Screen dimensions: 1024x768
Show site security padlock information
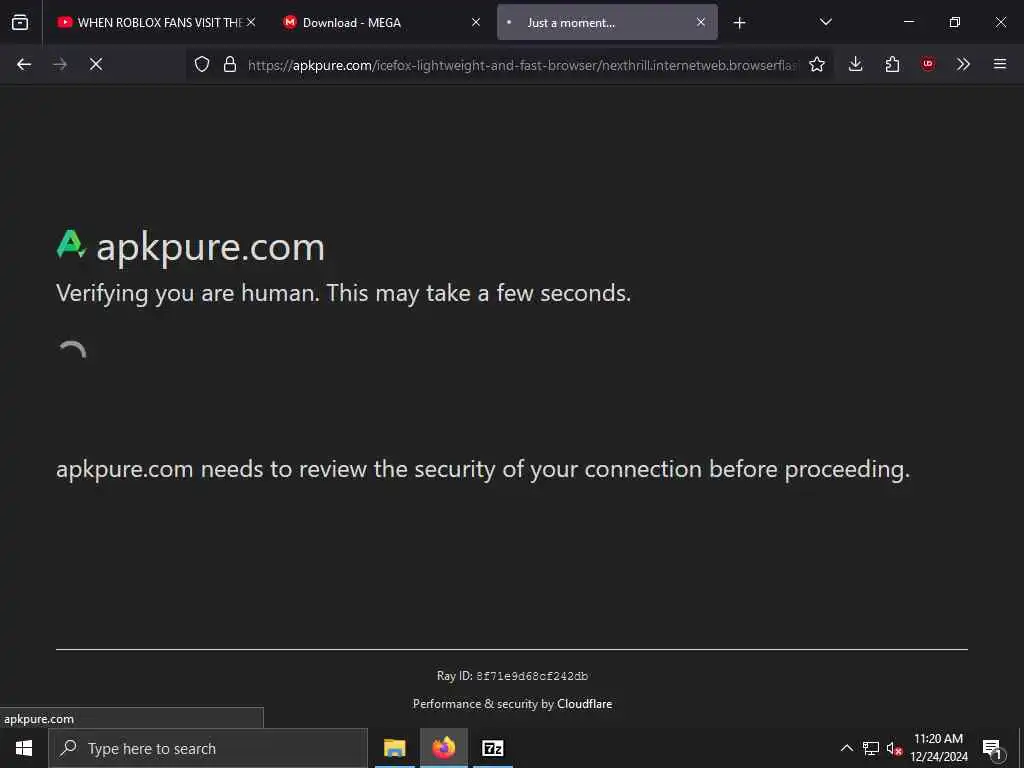[230, 64]
